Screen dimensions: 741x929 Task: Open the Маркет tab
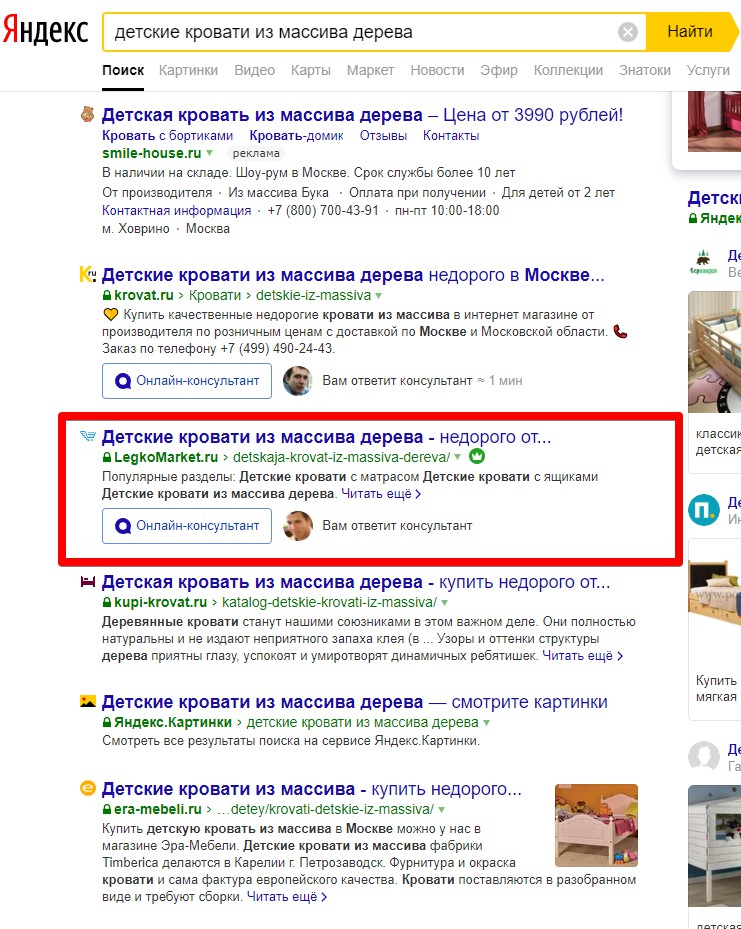point(370,70)
